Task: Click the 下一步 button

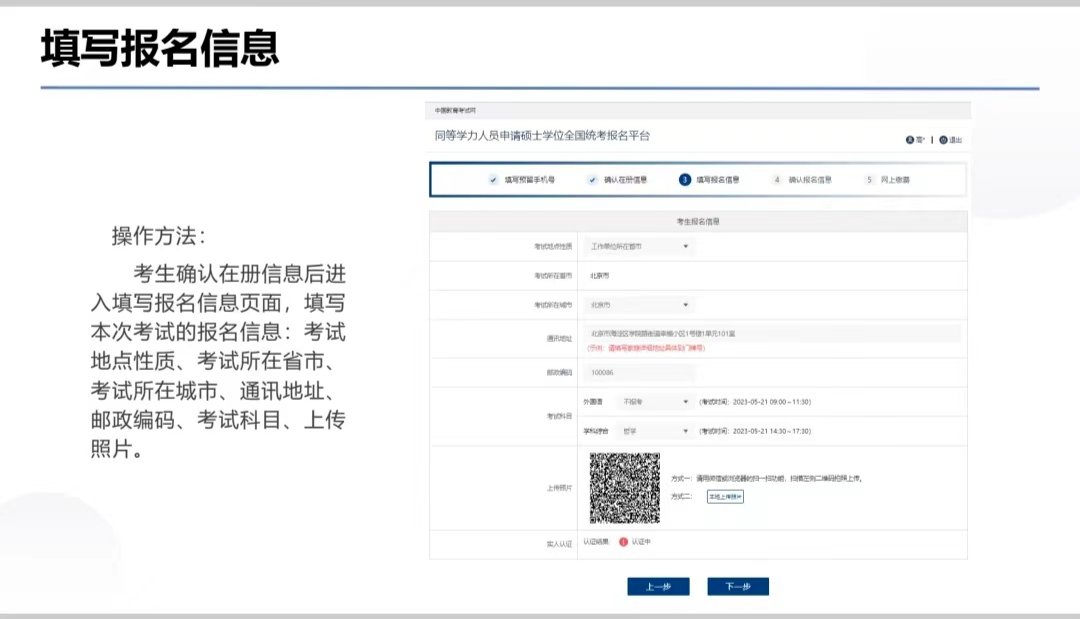Action: click(738, 587)
